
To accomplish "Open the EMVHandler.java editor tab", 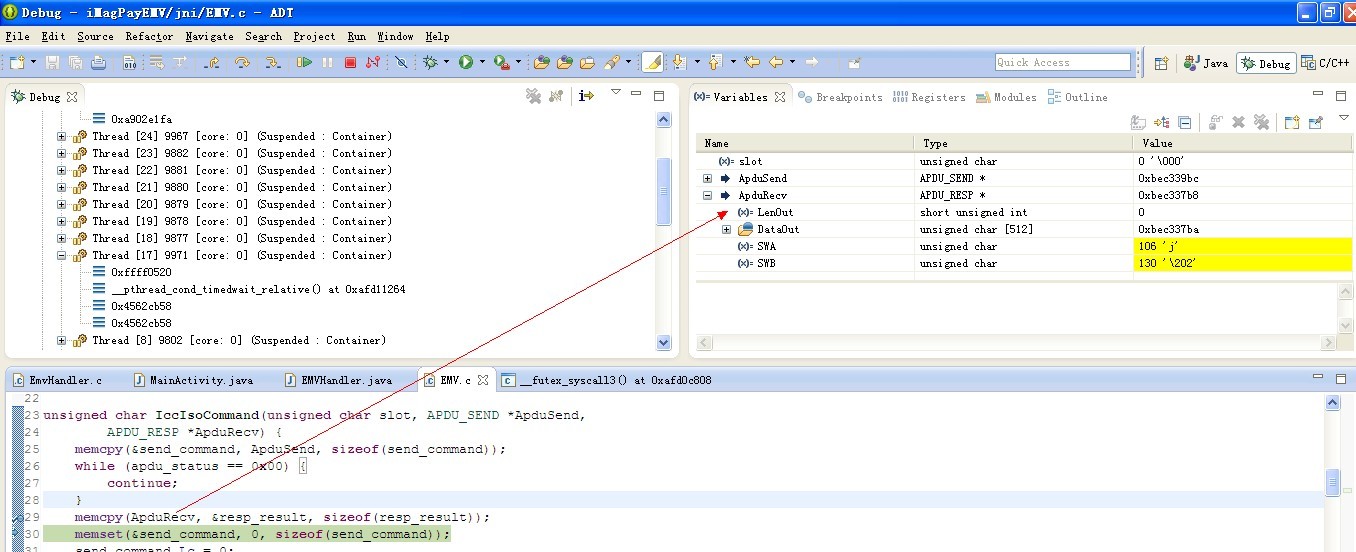I will pyautogui.click(x=338, y=380).
